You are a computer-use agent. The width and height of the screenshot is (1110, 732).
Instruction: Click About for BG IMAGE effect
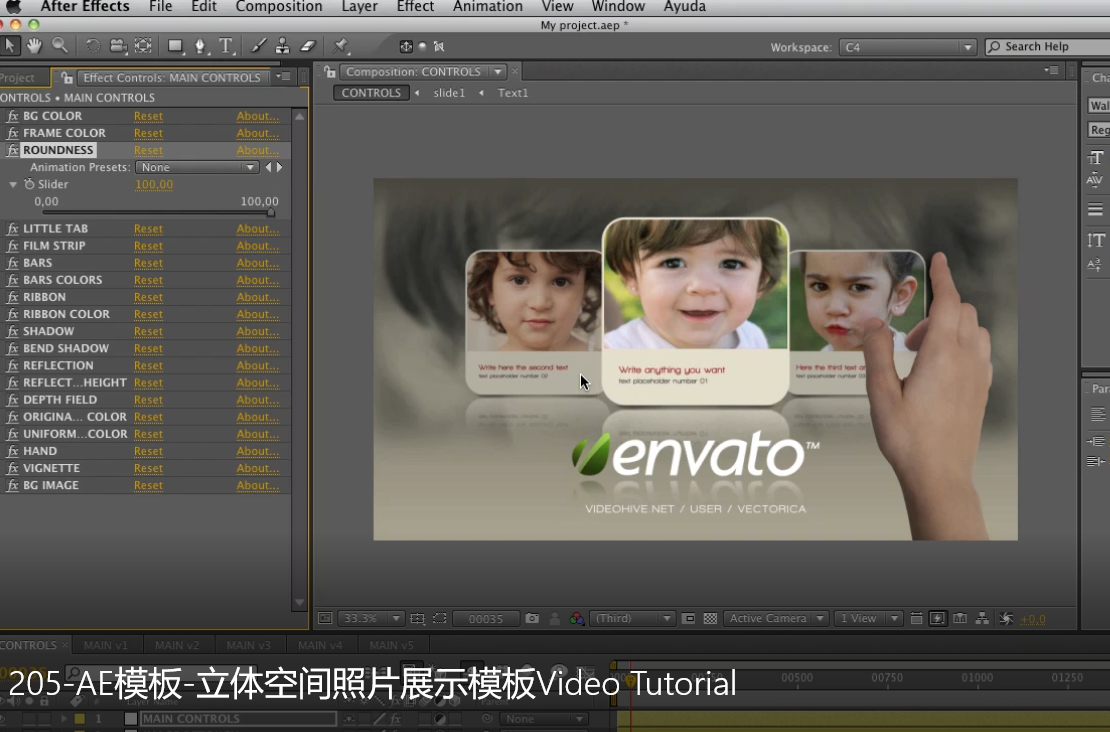(x=258, y=486)
